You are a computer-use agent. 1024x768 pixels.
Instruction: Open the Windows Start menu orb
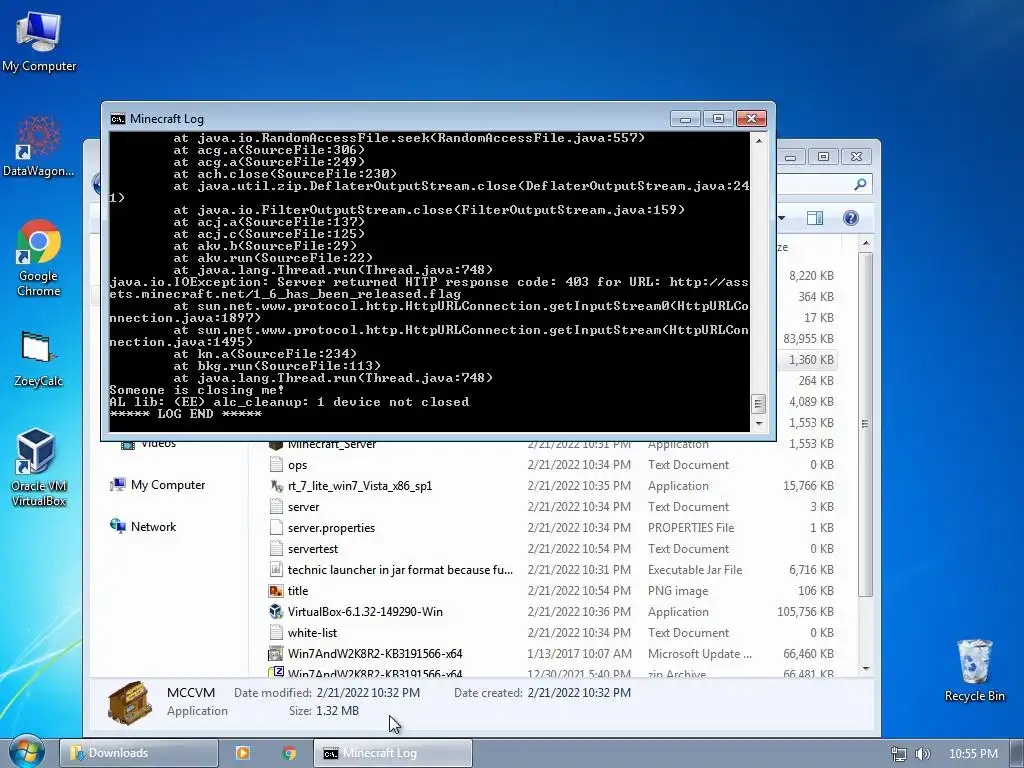click(x=27, y=752)
